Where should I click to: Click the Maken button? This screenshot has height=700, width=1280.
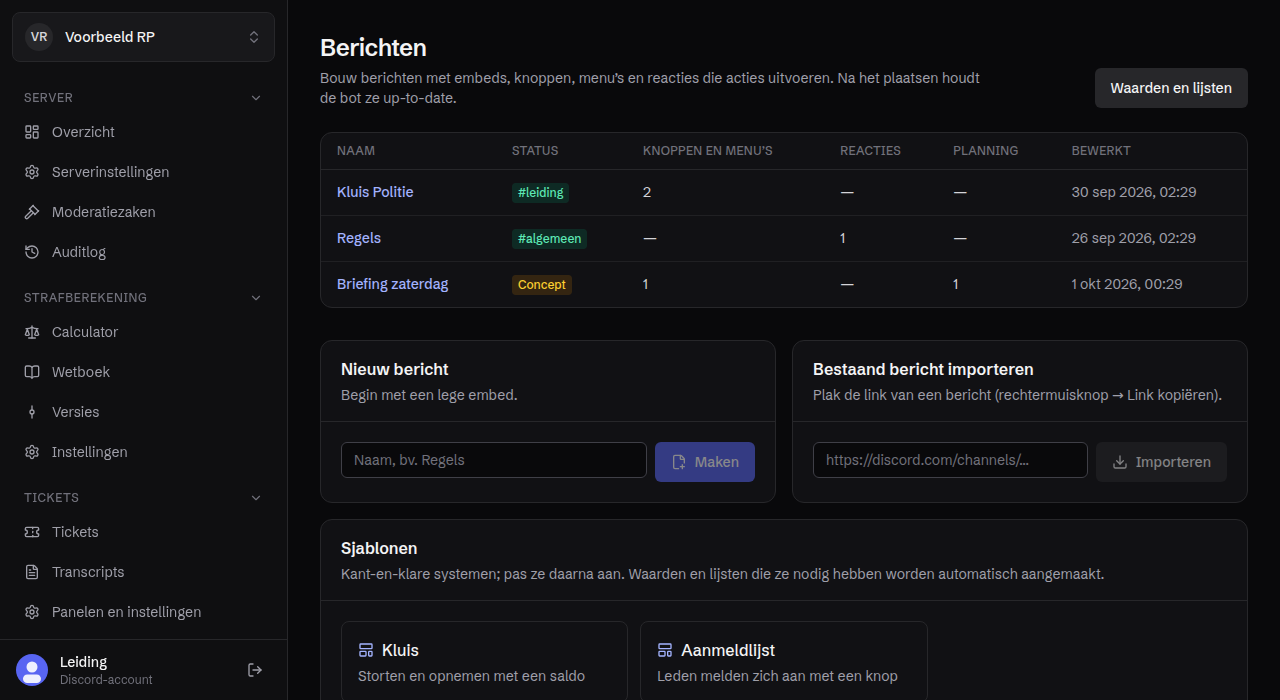705,462
